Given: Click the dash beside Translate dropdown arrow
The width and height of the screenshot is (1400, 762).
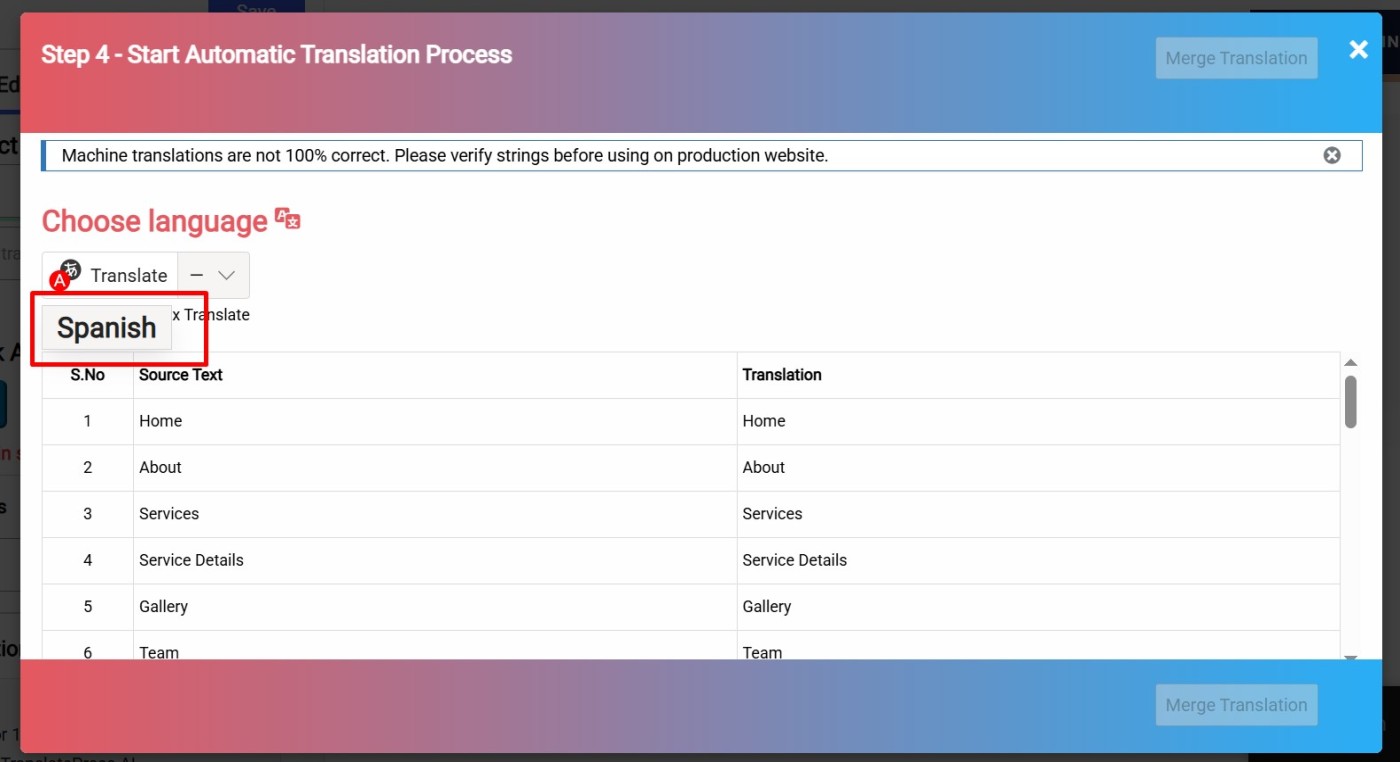Looking at the screenshot, I should tap(197, 275).
